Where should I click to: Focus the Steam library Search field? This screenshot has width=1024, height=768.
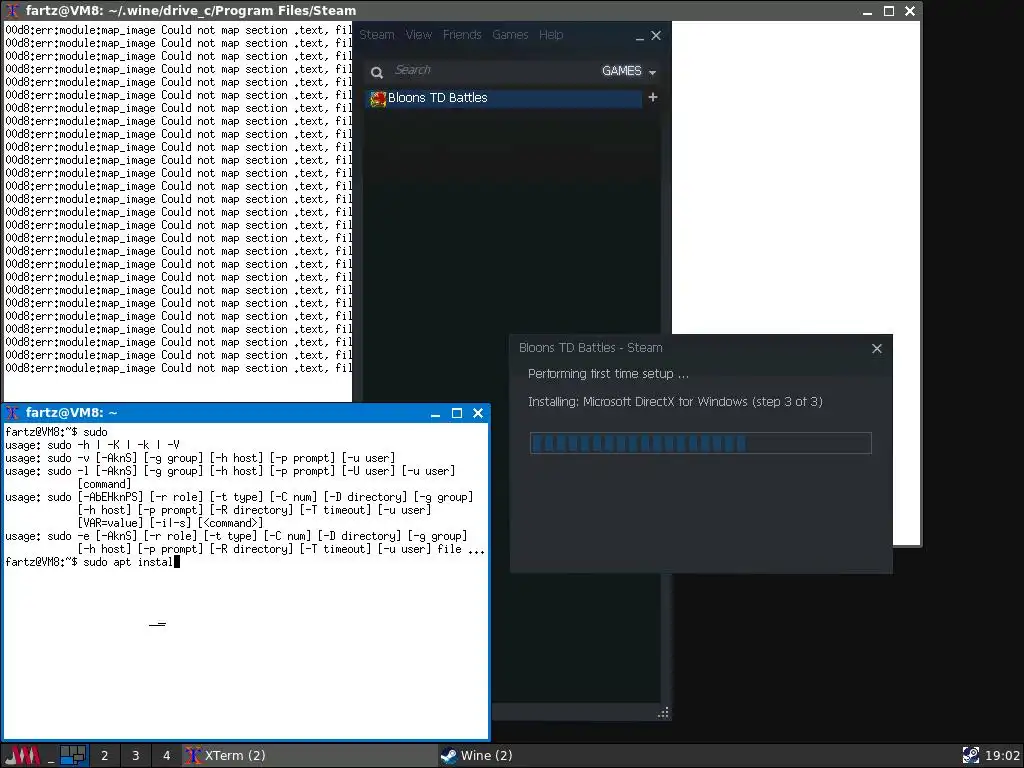pyautogui.click(x=490, y=71)
